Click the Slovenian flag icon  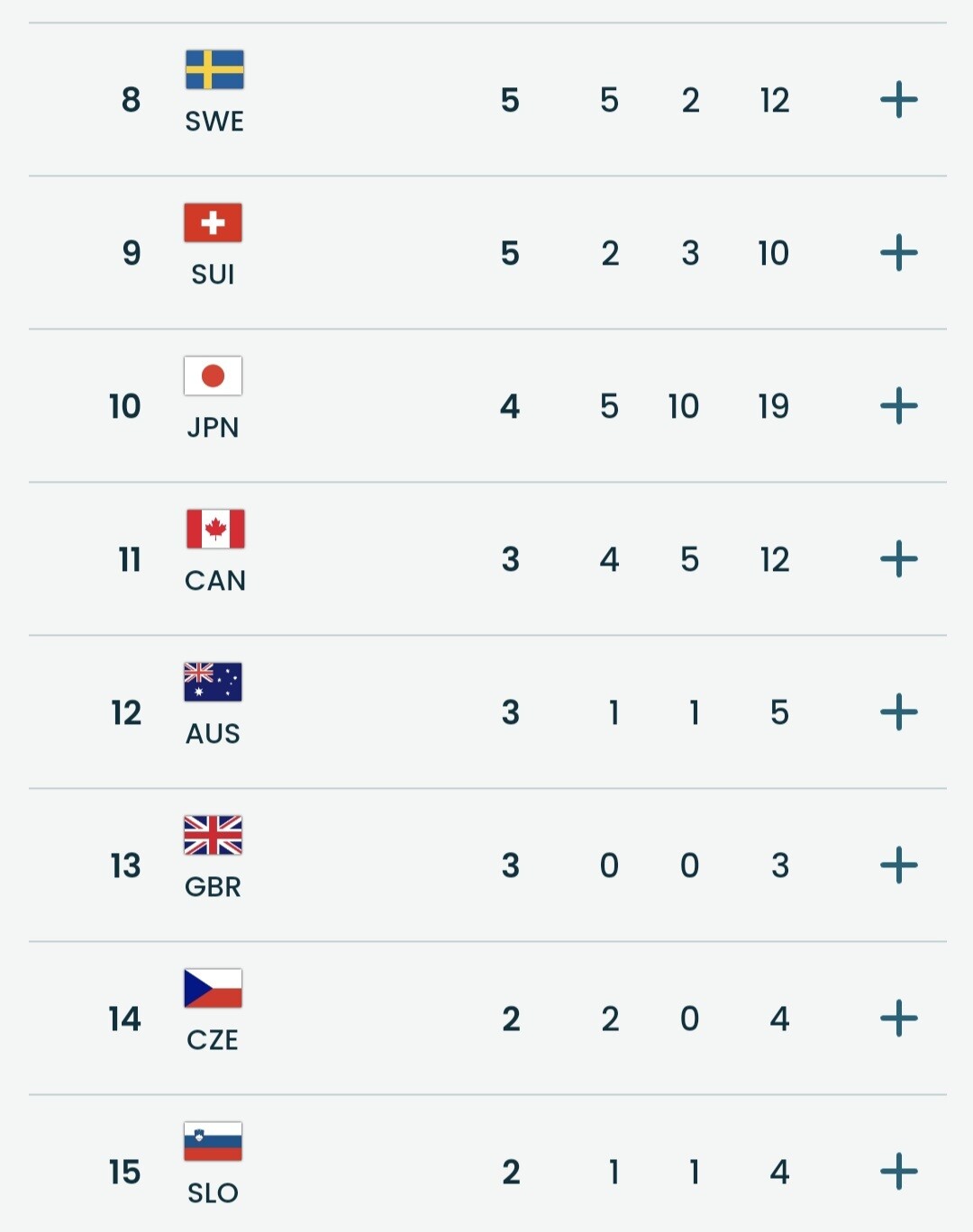213,1141
